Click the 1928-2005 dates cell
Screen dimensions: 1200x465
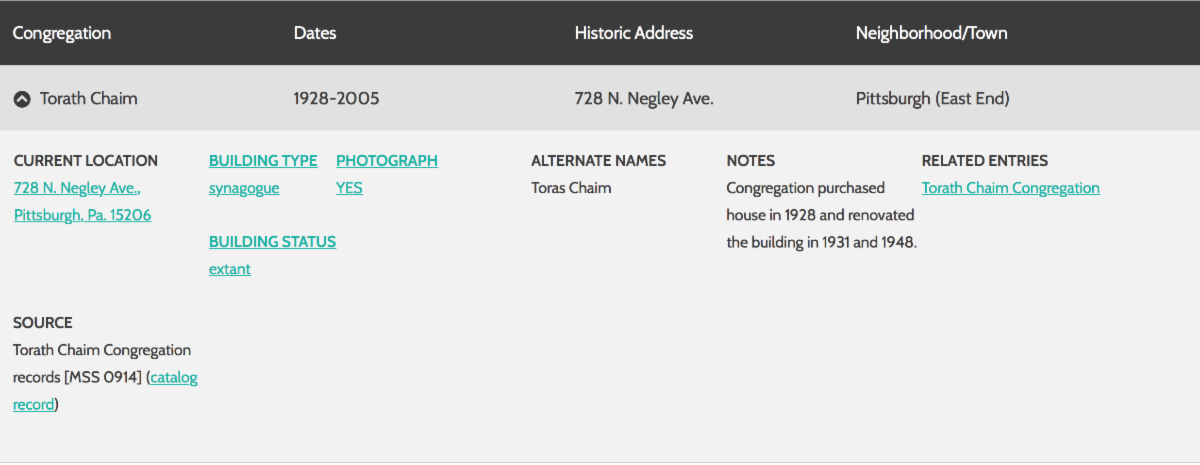[x=336, y=99]
